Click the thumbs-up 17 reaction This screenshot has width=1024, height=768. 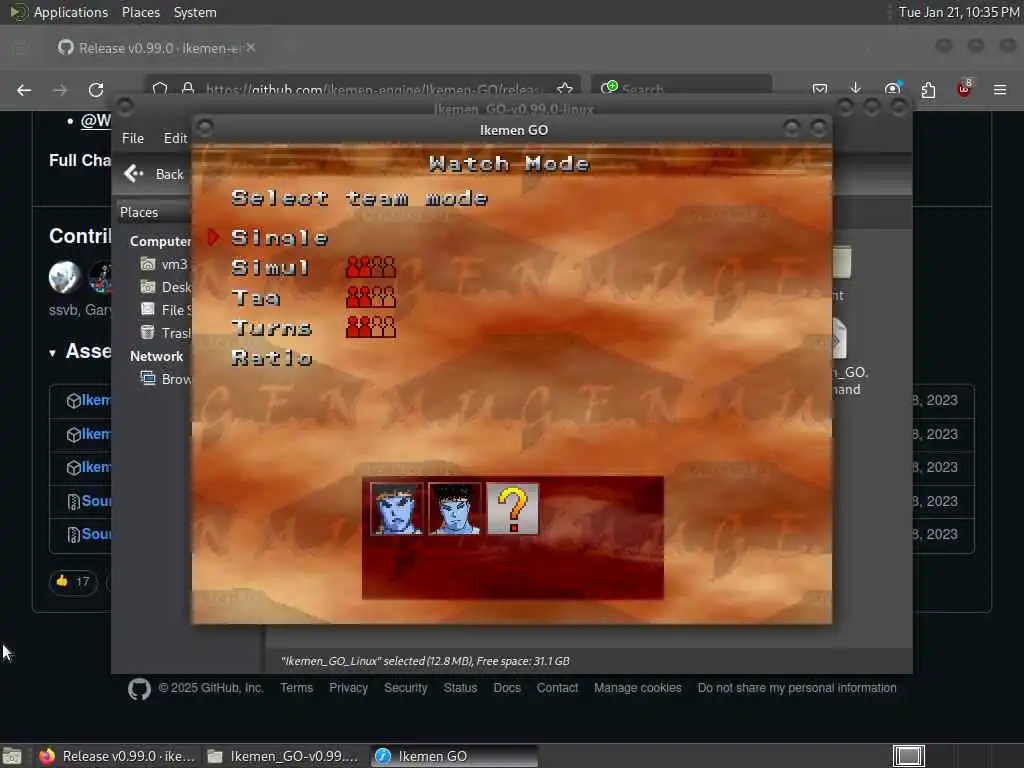tap(73, 581)
